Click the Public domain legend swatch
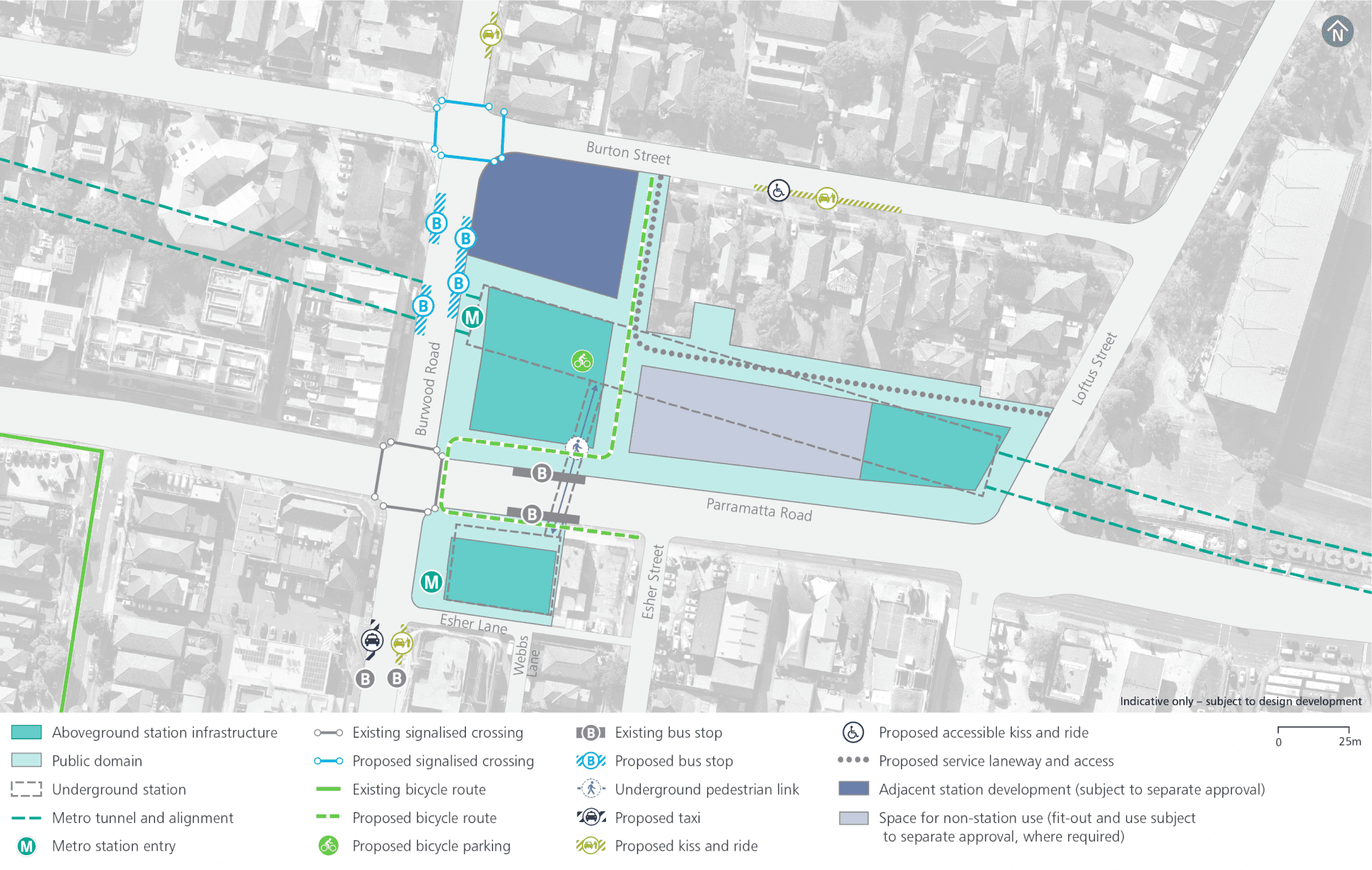Screen dimensions: 1372x870 [26, 761]
